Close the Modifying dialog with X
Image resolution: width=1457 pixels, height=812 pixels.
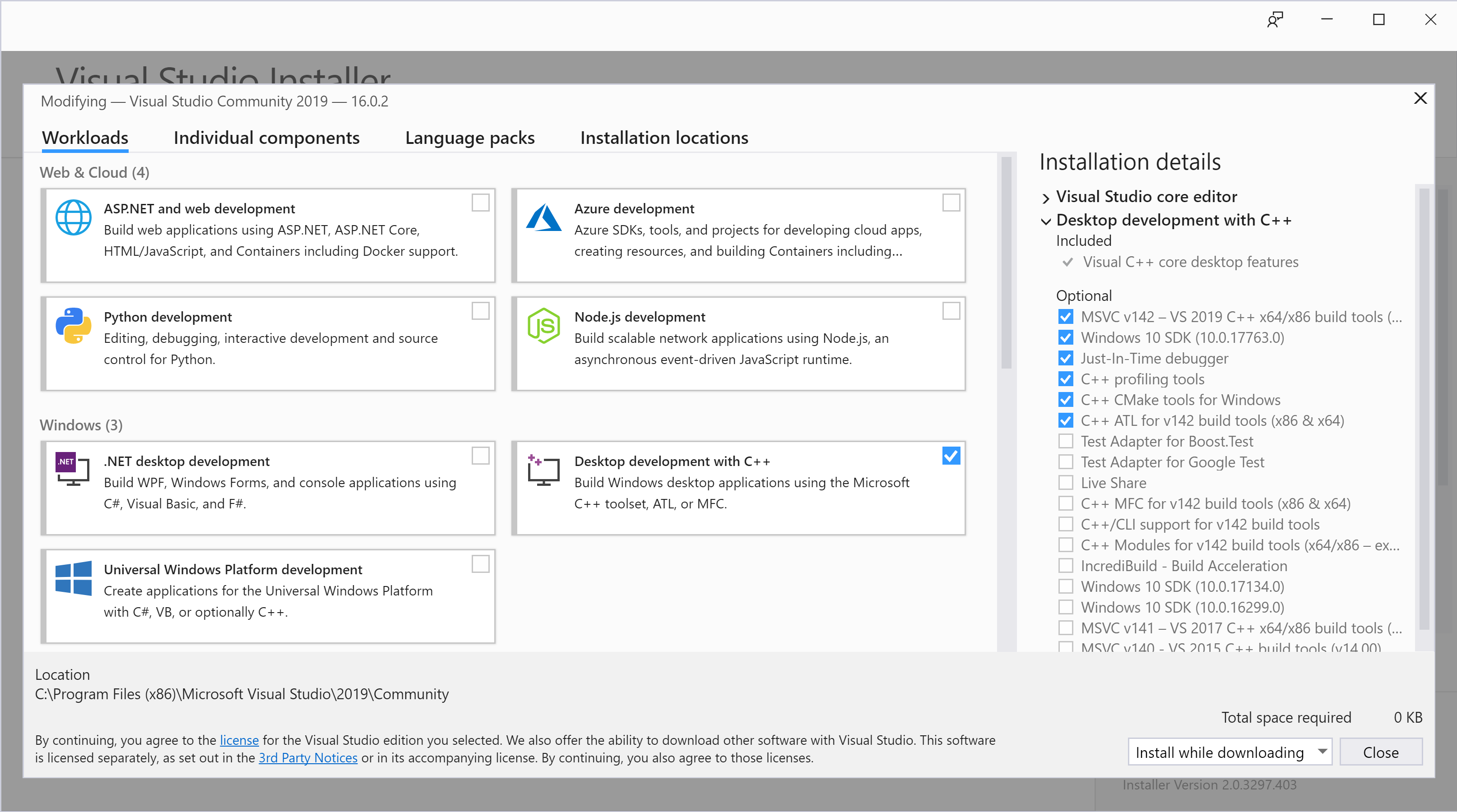[1420, 98]
